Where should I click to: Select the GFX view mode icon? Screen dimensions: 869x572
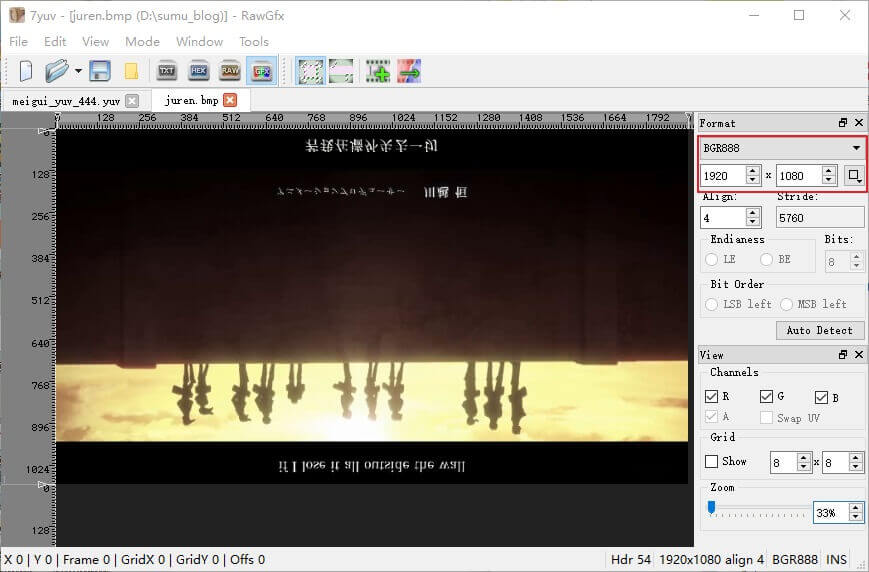point(262,71)
